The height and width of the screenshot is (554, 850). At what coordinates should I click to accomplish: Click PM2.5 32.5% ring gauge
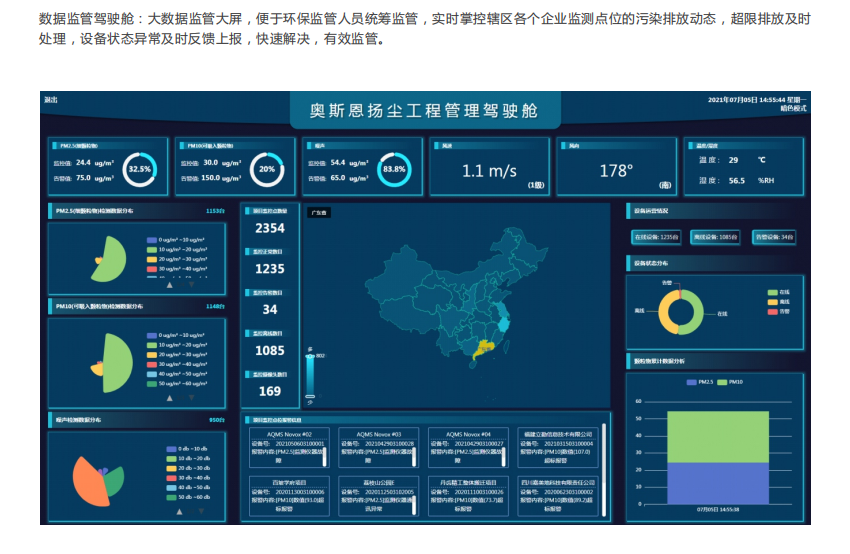click(x=139, y=169)
